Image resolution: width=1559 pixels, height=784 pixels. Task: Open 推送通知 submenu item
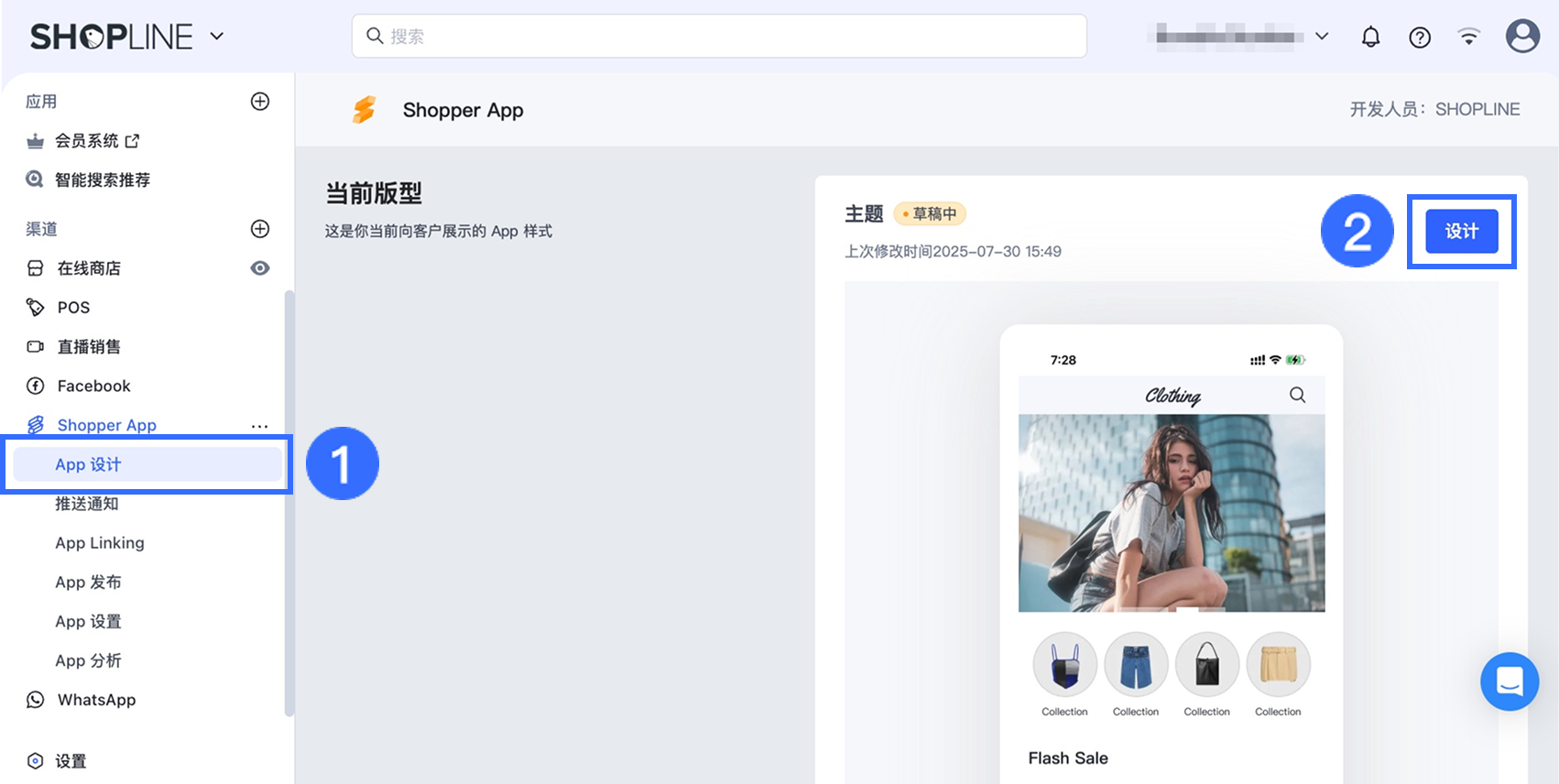click(x=86, y=504)
